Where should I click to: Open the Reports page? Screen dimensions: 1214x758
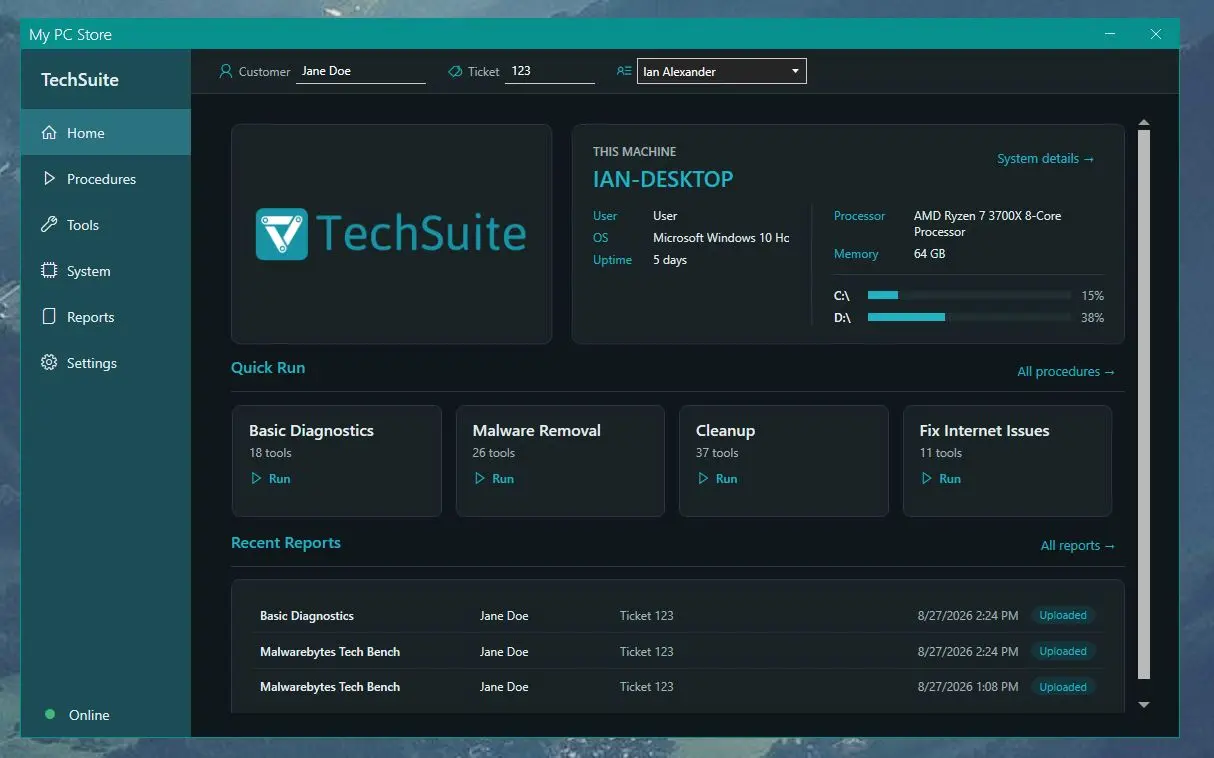coord(106,317)
